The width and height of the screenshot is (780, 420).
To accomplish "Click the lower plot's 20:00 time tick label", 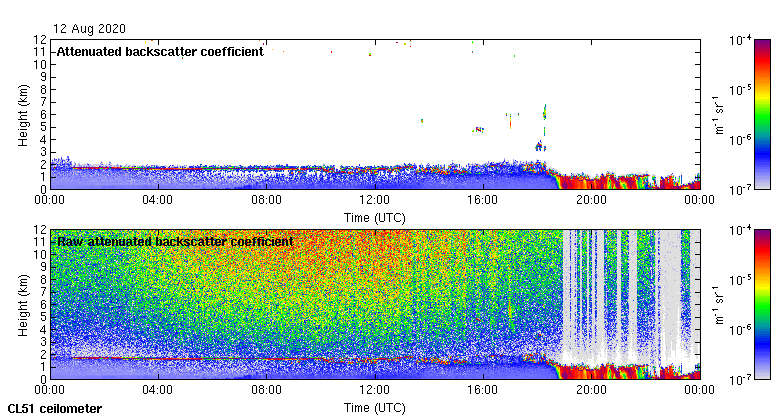I will click(591, 390).
